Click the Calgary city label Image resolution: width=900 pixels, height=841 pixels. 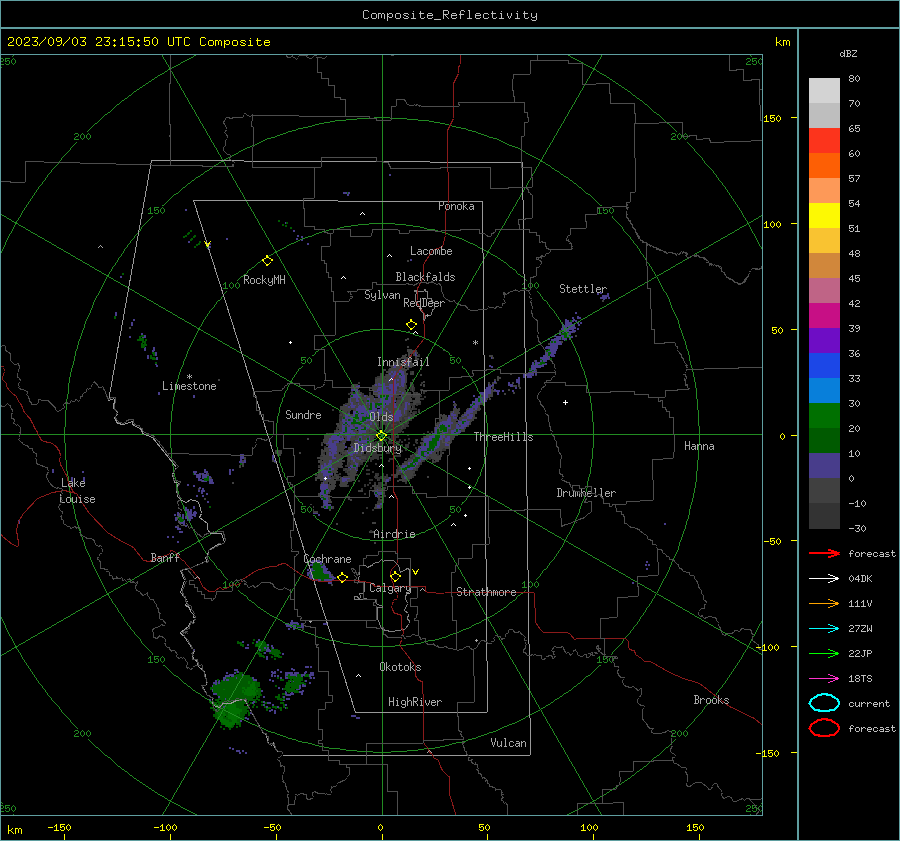pyautogui.click(x=390, y=588)
